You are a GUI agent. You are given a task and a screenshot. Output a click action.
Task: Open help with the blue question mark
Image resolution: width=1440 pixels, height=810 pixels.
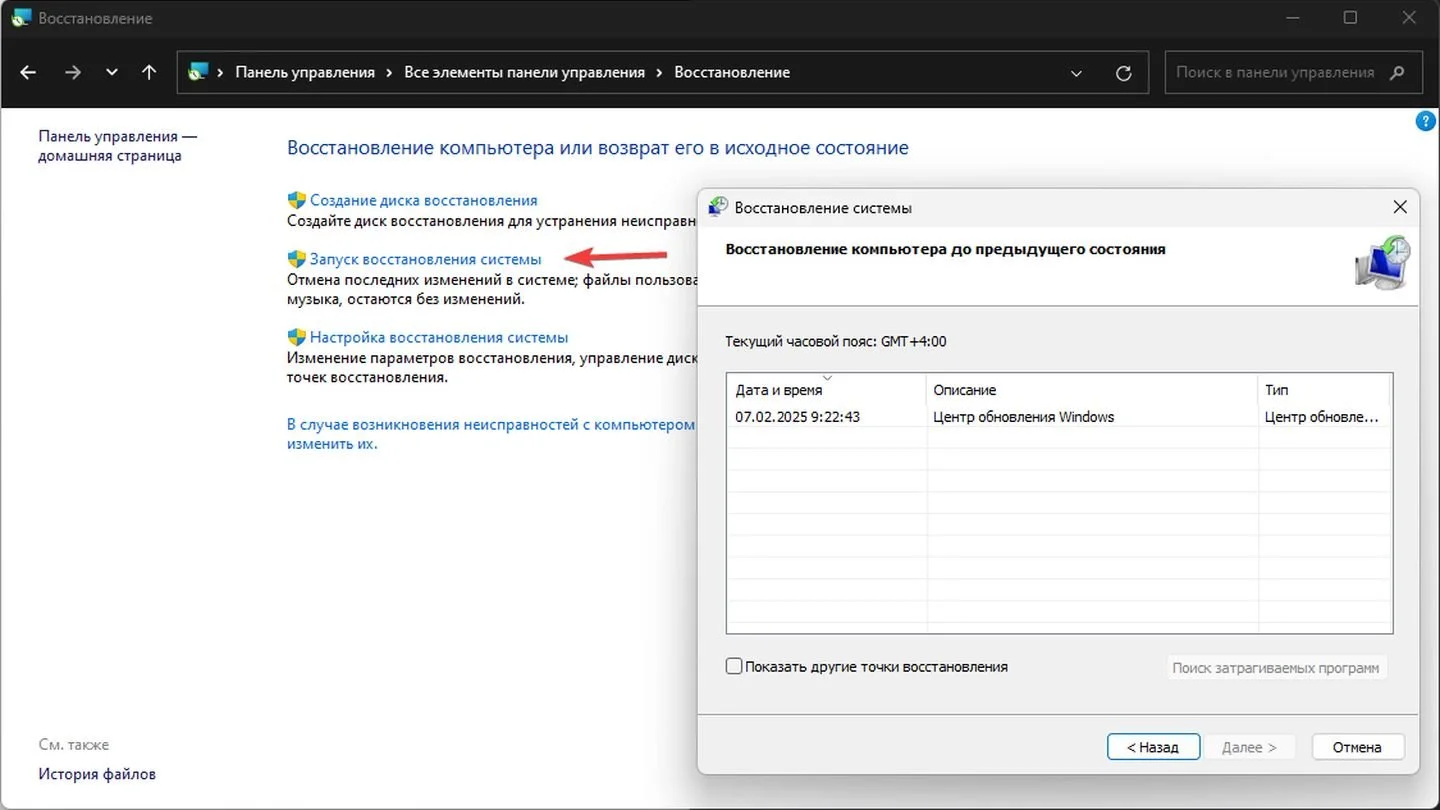[x=1426, y=121]
